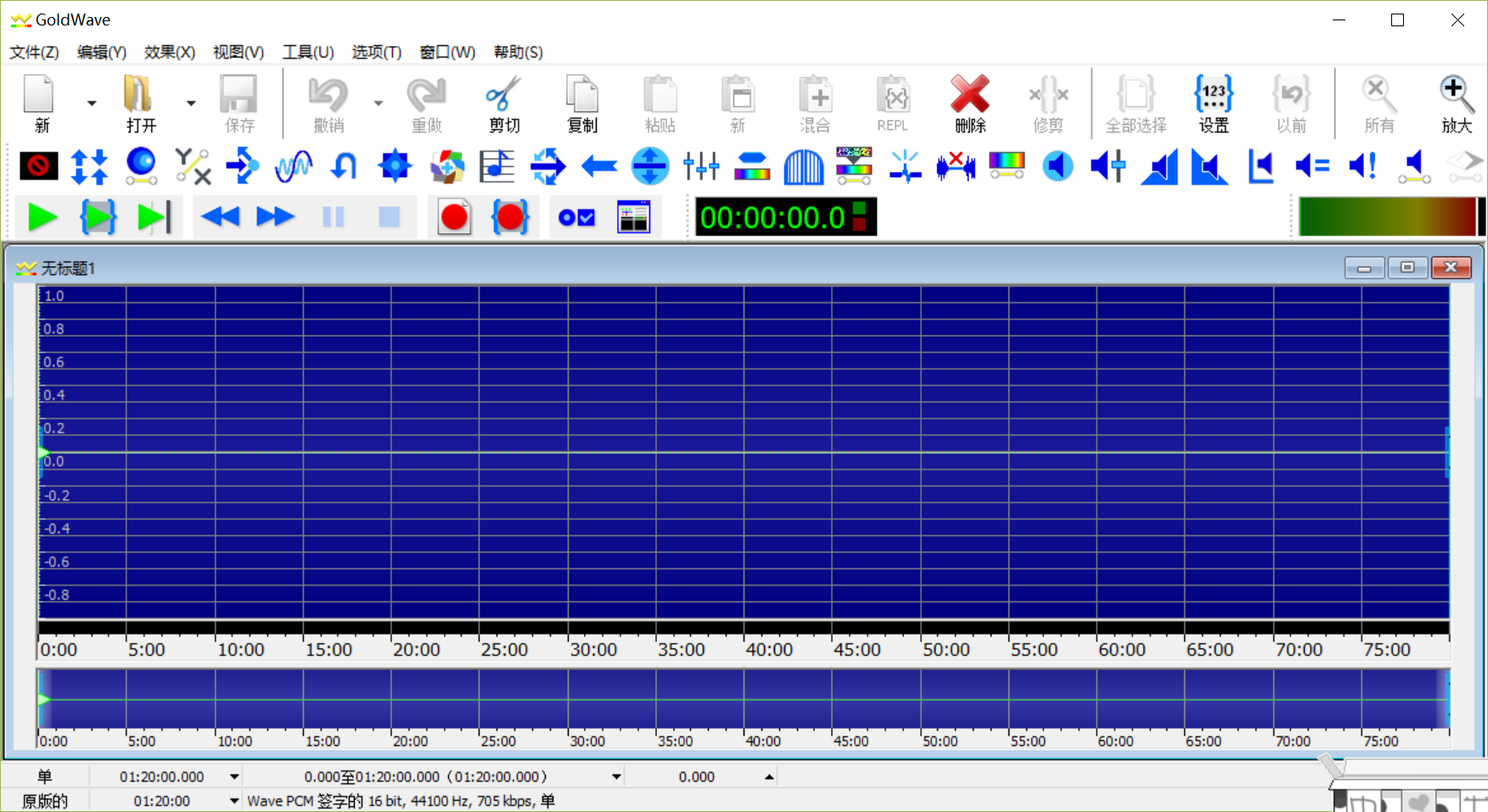The height and width of the screenshot is (812, 1488).
Task: Click the 复制 copy button
Action: 582,104
